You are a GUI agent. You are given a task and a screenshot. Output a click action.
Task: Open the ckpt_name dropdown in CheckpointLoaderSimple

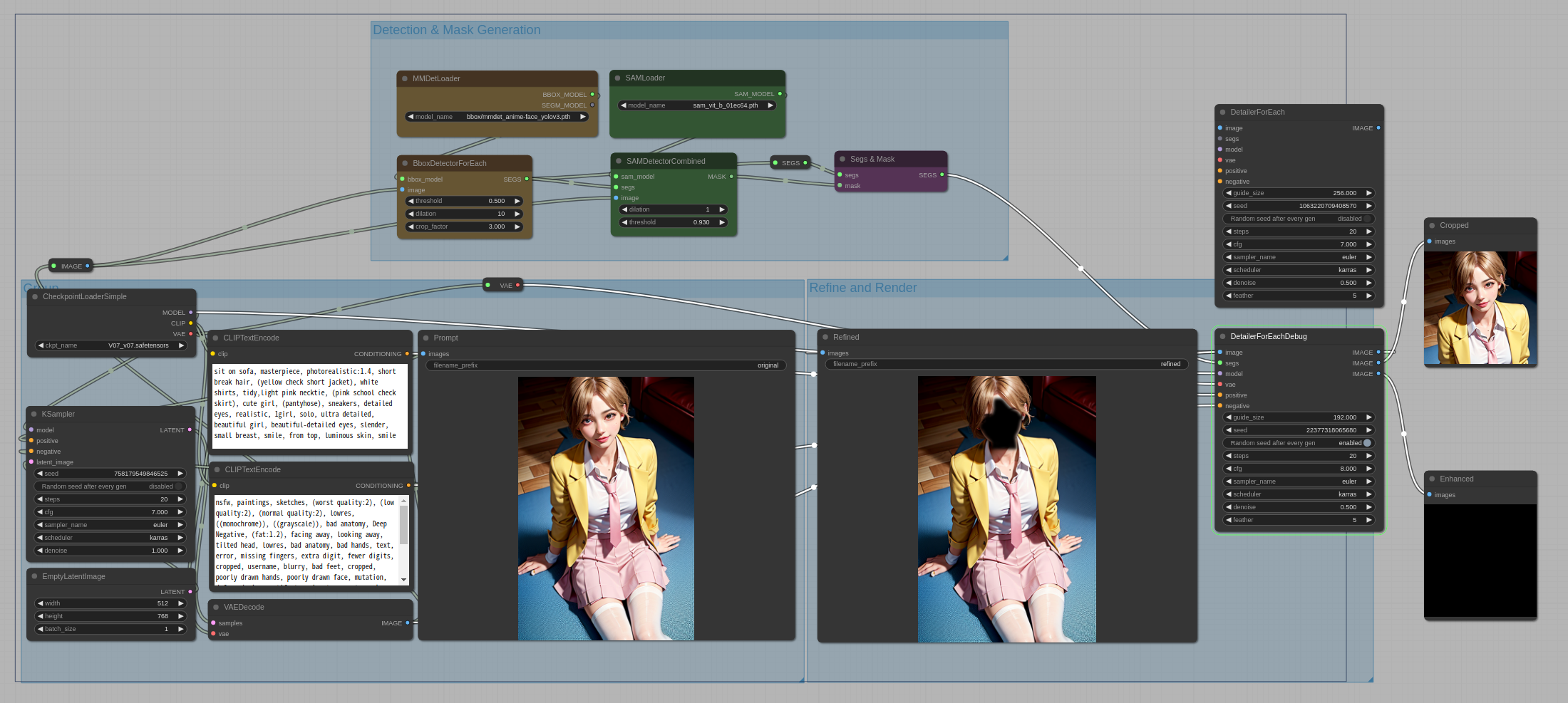click(x=110, y=345)
